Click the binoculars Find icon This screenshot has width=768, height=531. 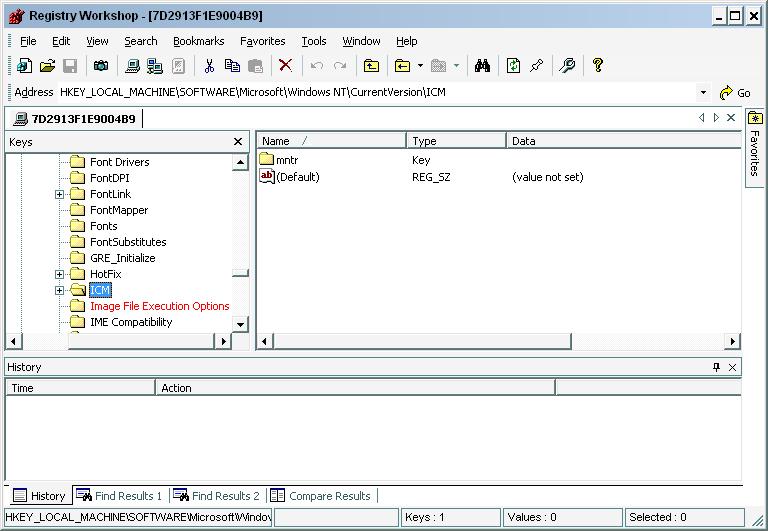tap(482, 66)
